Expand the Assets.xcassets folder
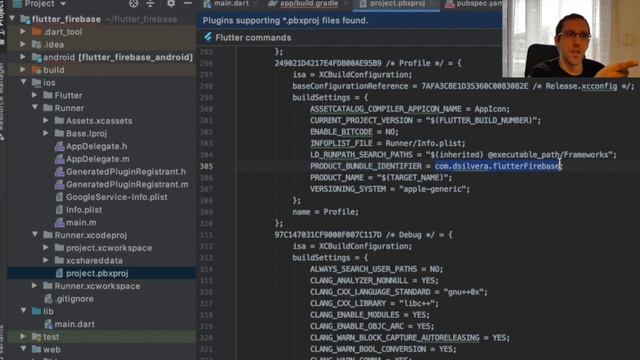 coord(46,120)
